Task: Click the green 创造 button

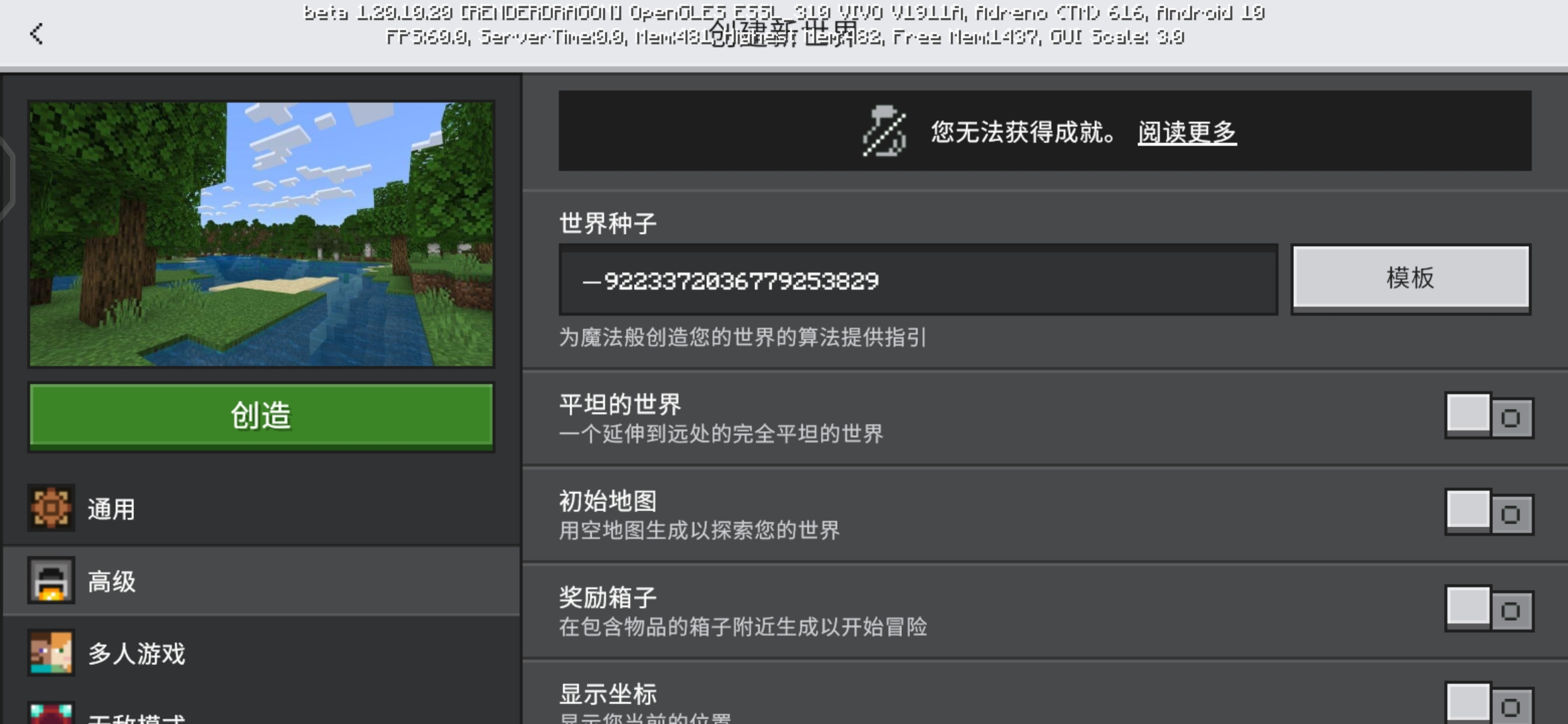Action: tap(261, 416)
